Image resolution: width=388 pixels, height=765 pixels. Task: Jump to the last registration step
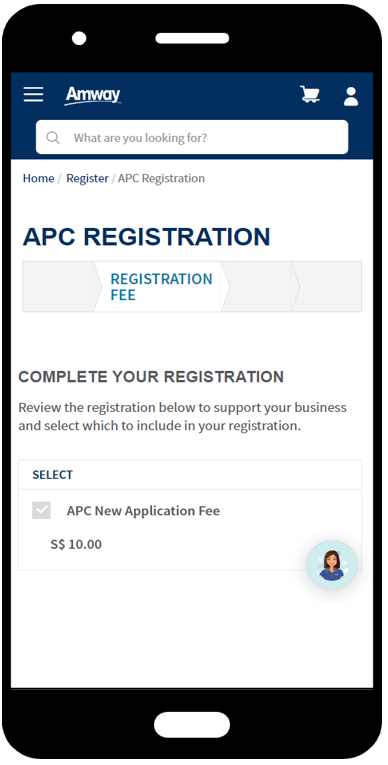pyautogui.click(x=327, y=286)
